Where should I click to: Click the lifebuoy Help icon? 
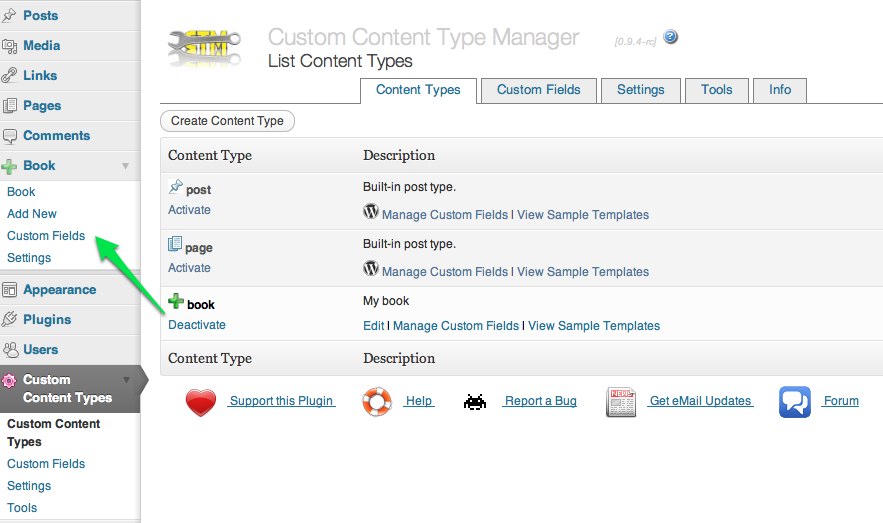tap(377, 401)
